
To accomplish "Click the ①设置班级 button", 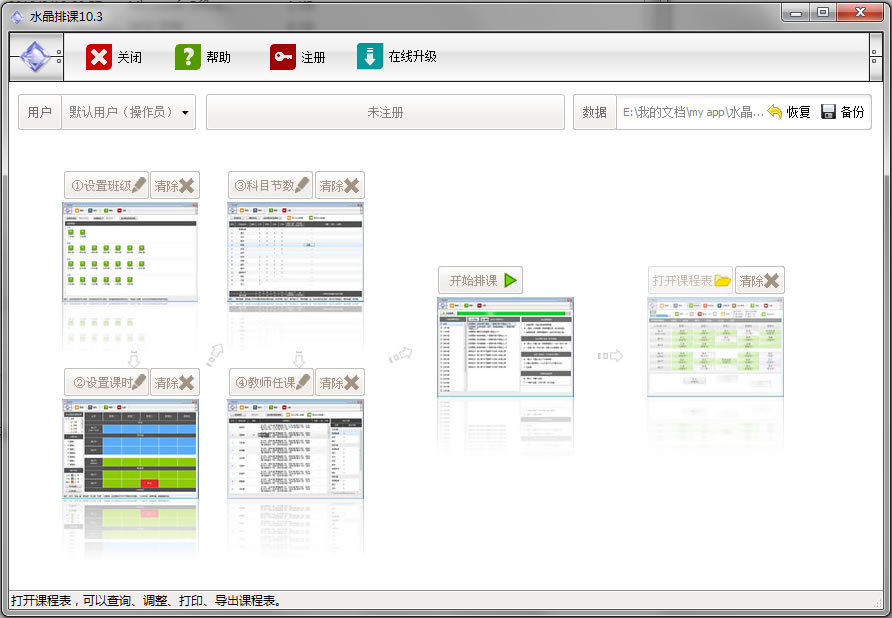I will pos(106,186).
